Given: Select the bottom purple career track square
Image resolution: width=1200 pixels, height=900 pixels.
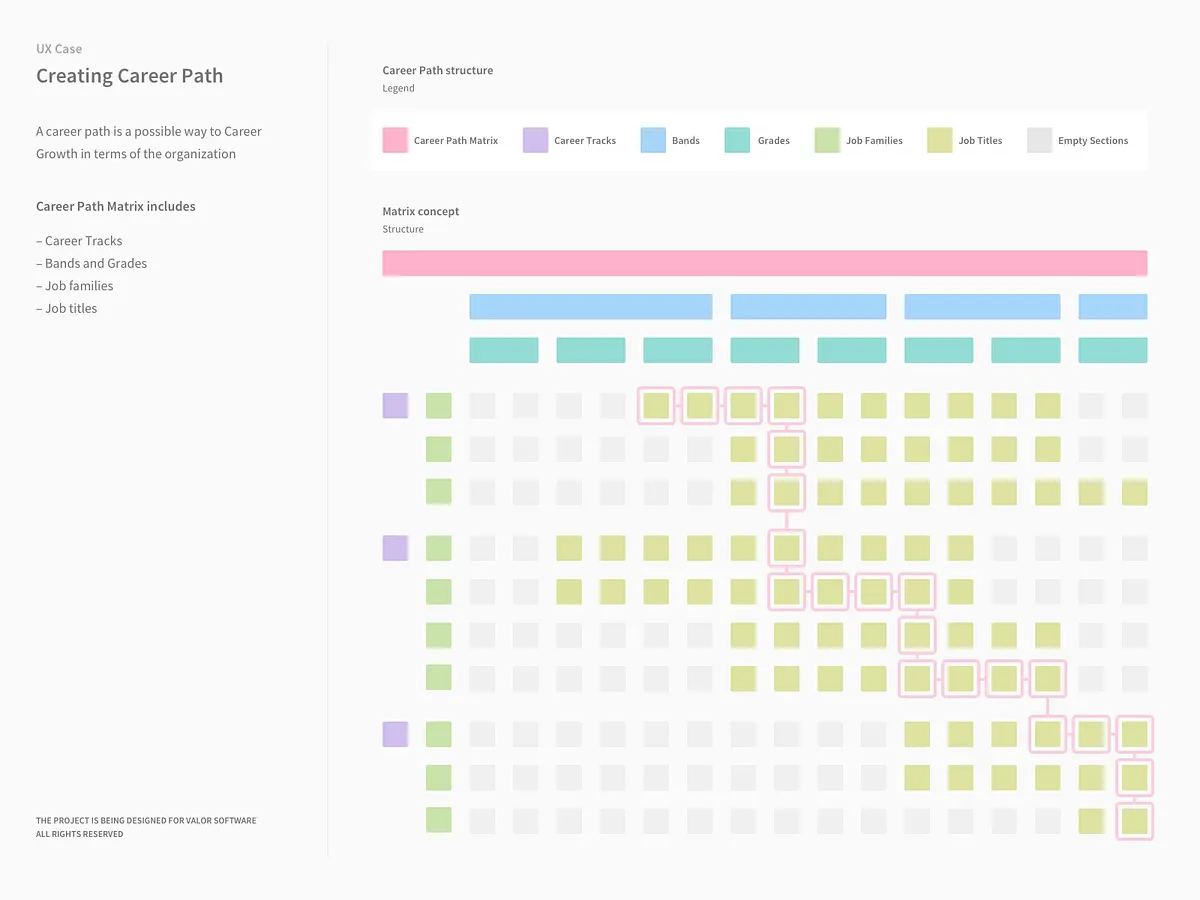Looking at the screenshot, I should click(x=395, y=734).
